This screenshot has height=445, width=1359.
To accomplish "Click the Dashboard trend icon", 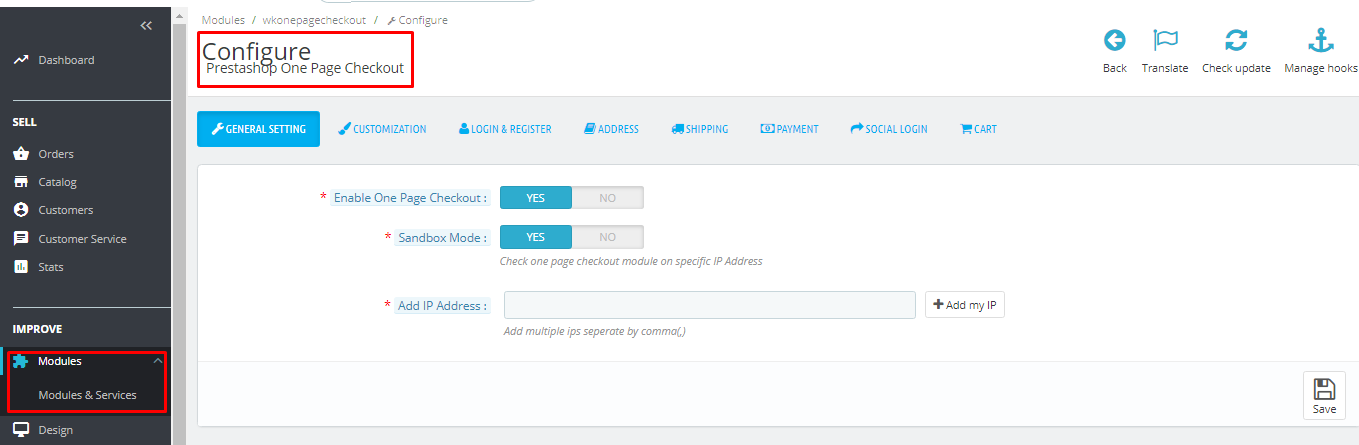I will tap(20, 60).
